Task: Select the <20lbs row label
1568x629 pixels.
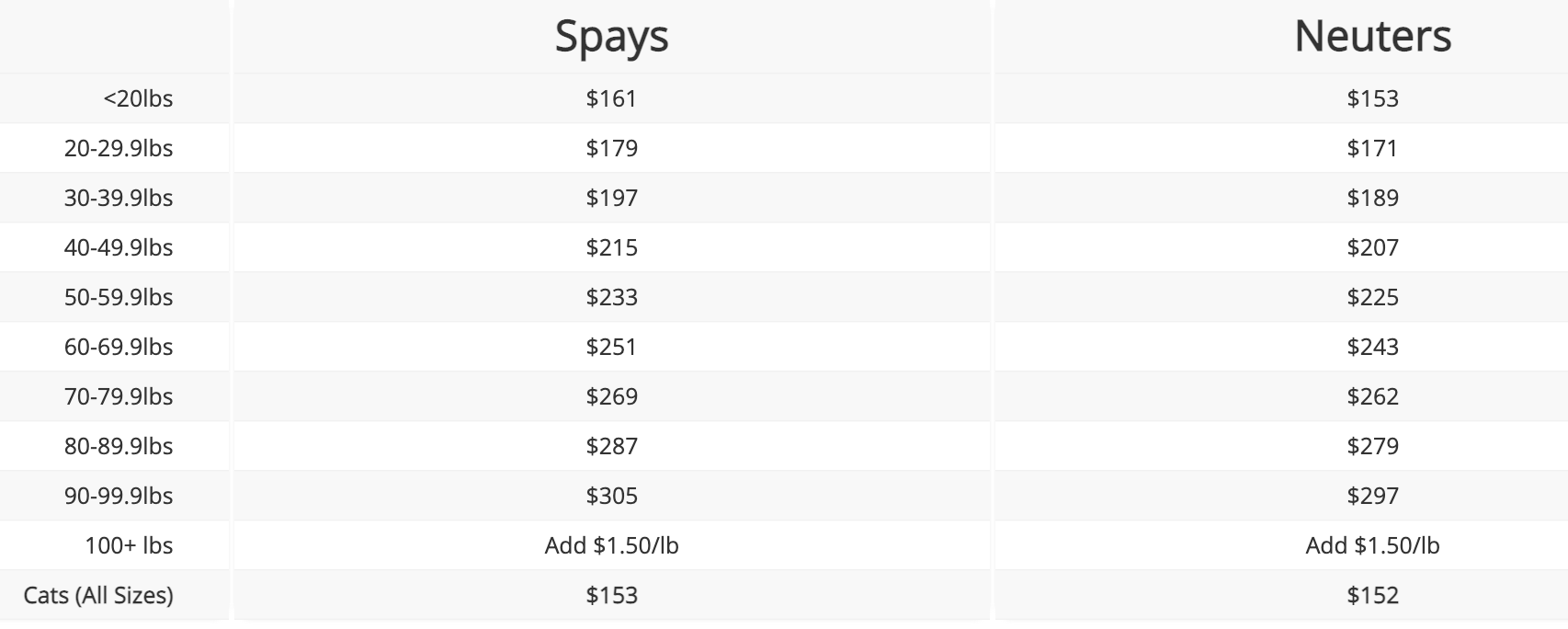Action: tap(138, 98)
